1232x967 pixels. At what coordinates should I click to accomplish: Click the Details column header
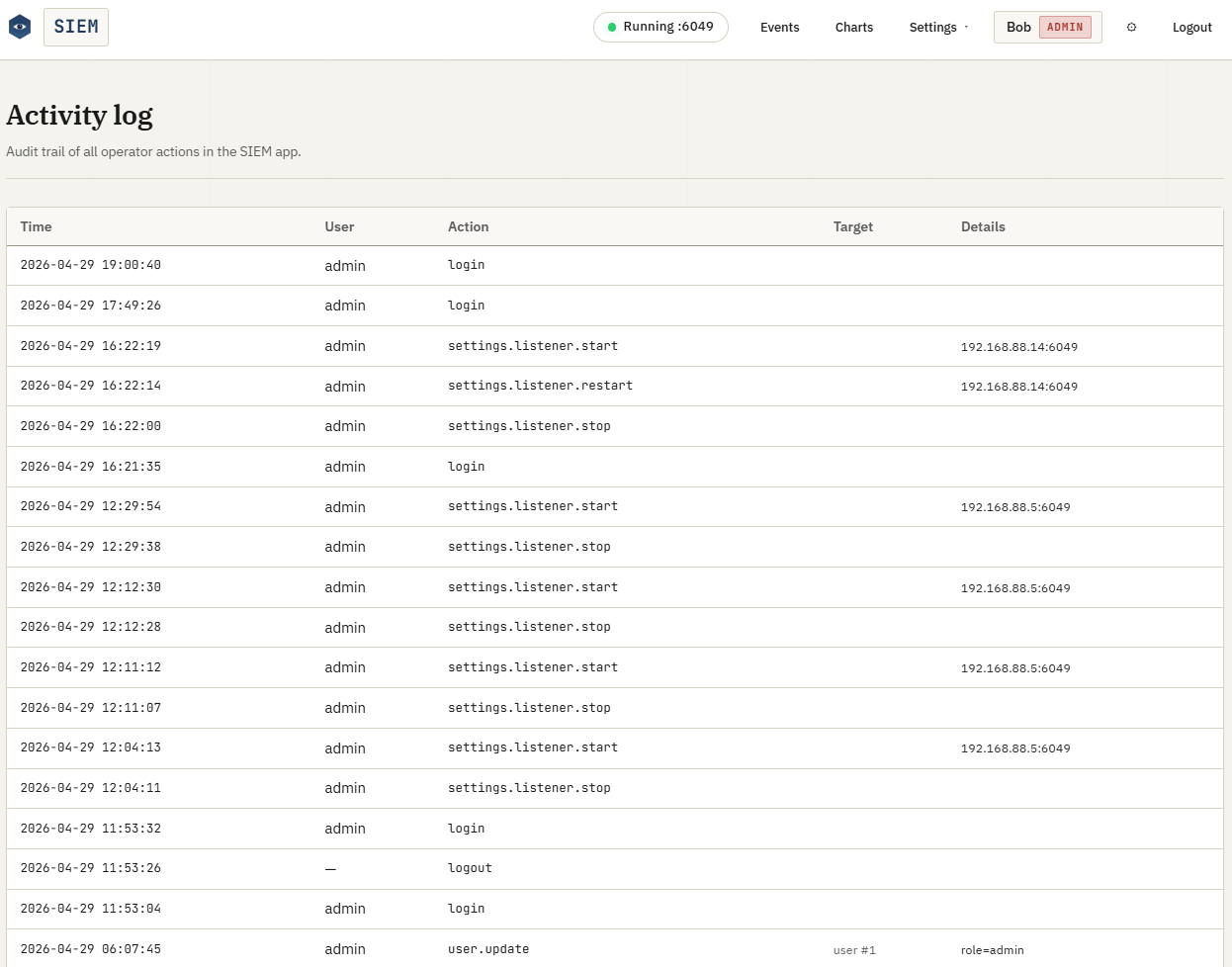pyautogui.click(x=983, y=226)
